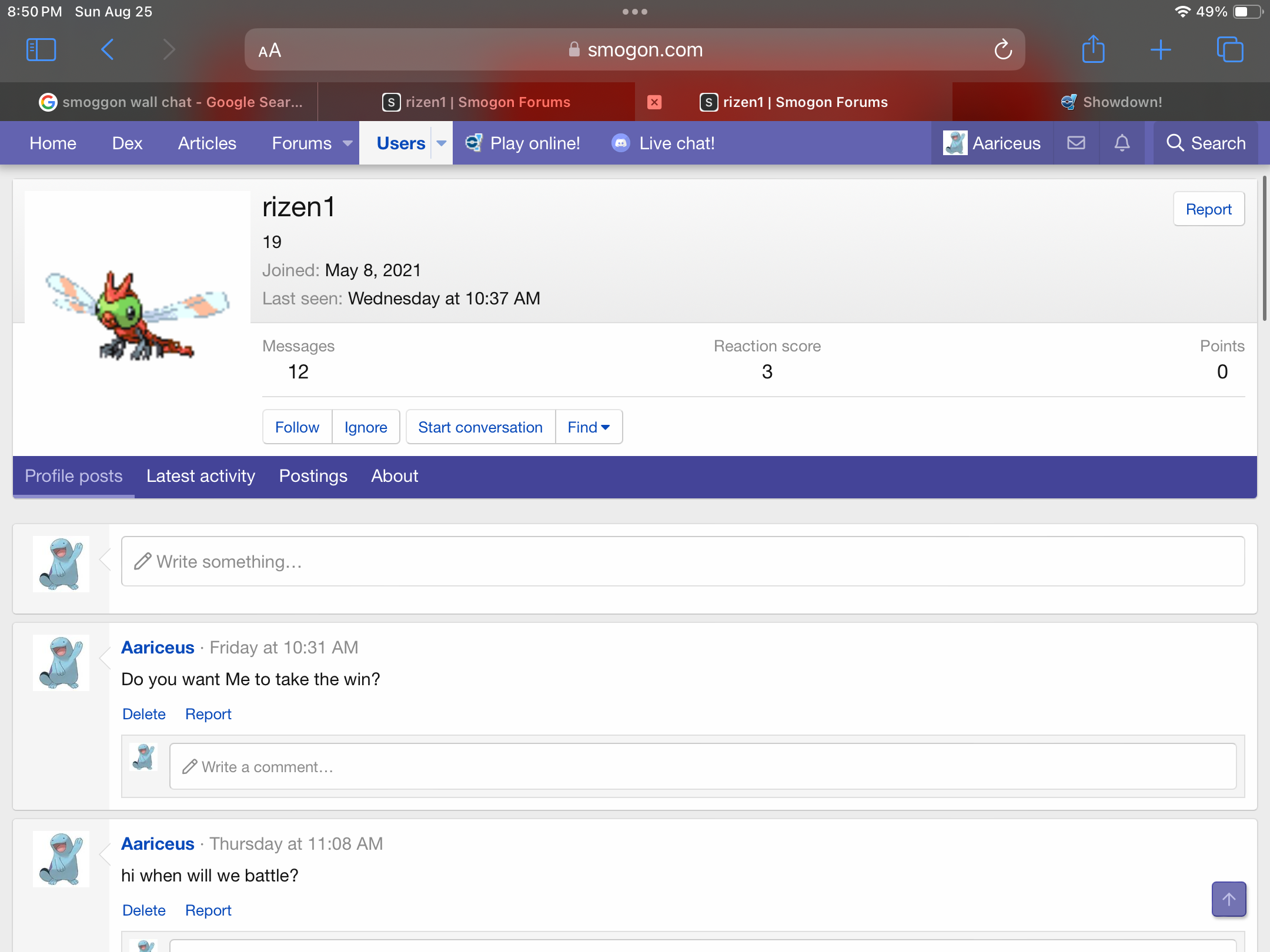
Task: Tap small Quagsire avatar beside Friday comment box
Action: pos(143,757)
